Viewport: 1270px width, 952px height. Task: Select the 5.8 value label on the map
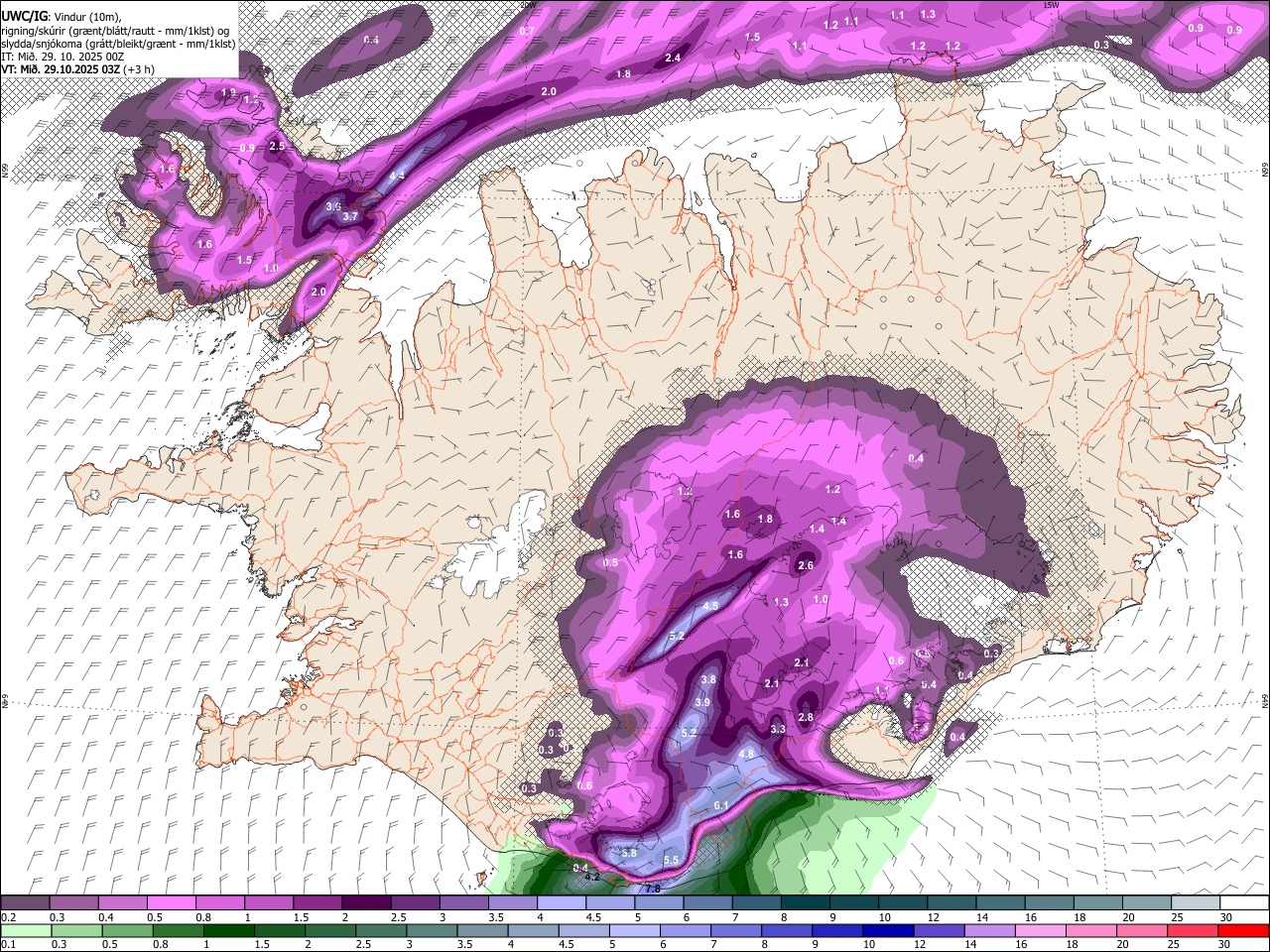click(628, 853)
